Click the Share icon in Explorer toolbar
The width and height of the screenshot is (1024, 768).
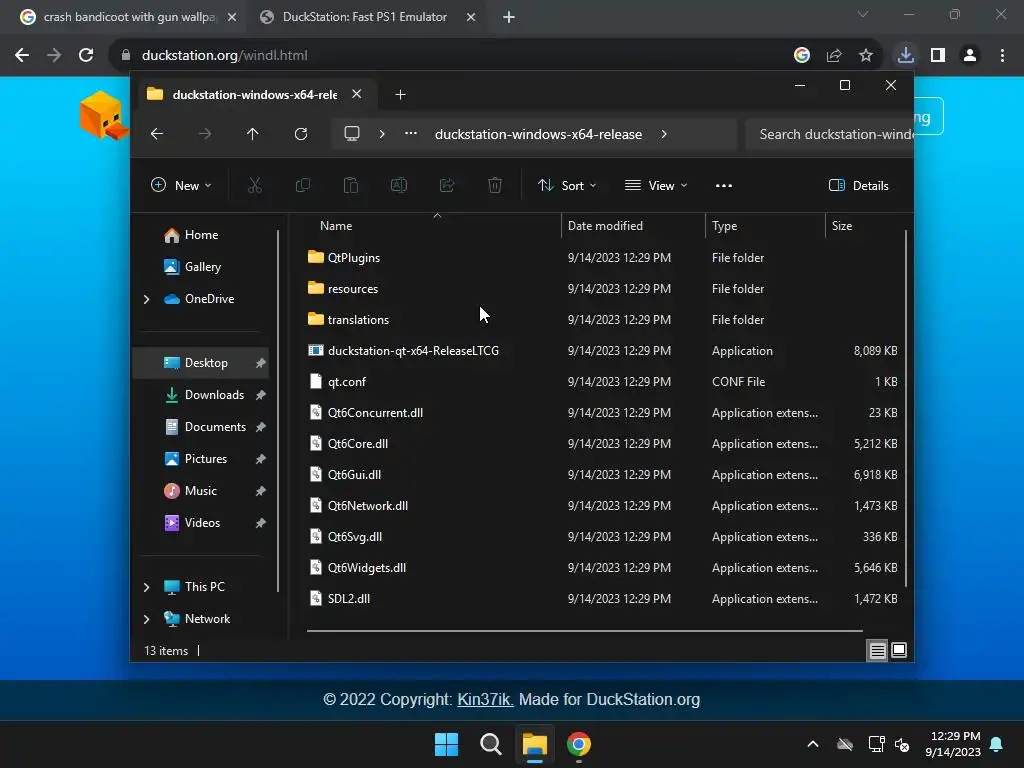447,185
